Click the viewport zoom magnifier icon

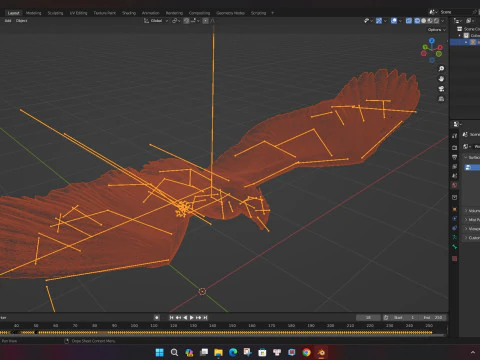point(441,69)
